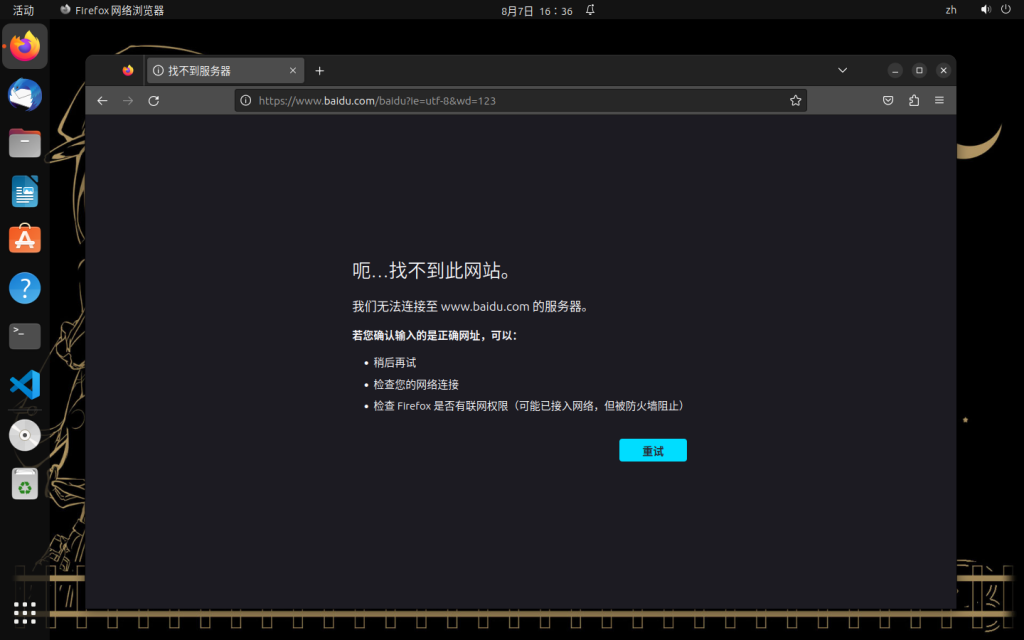
Task: Open a new tab with plus button
Action: pos(319,71)
